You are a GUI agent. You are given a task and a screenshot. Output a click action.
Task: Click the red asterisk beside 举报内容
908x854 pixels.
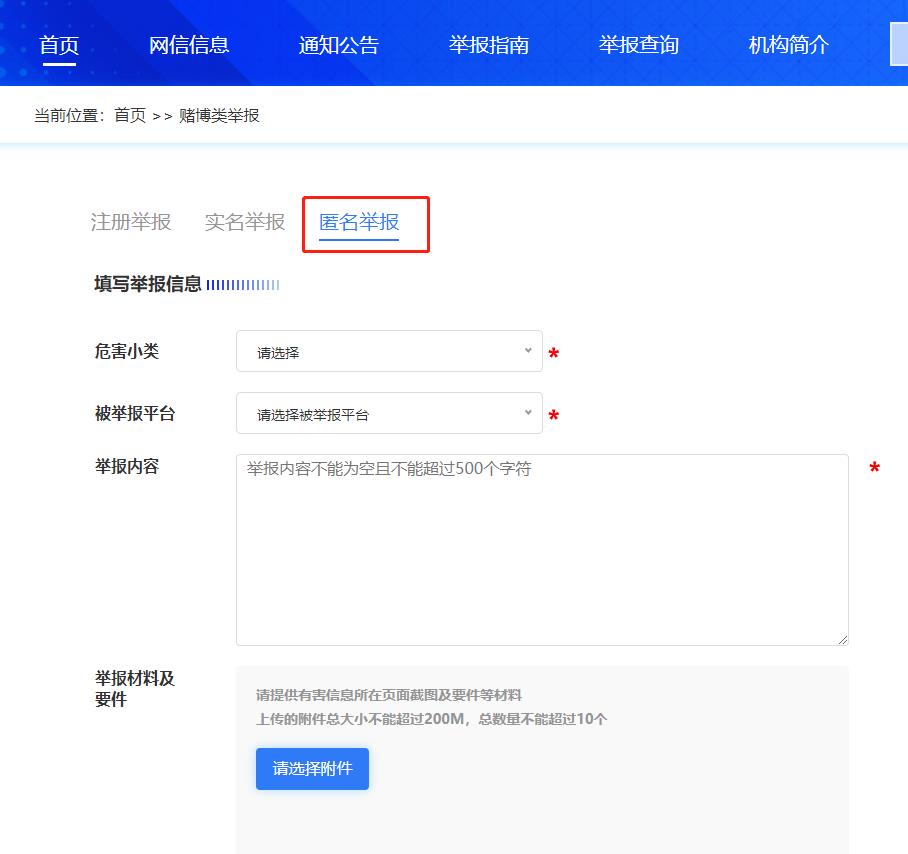875,466
